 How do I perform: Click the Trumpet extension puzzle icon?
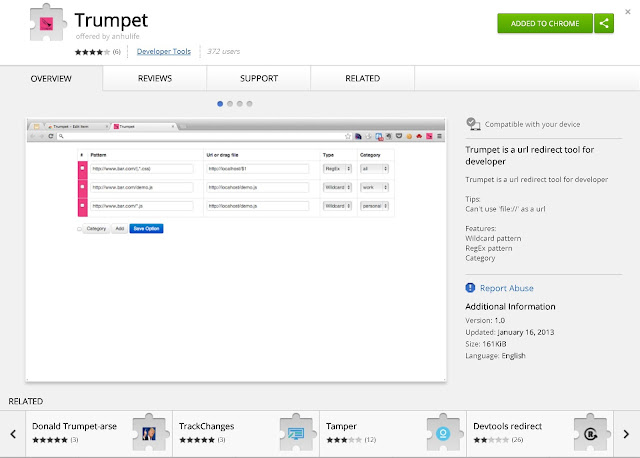[47, 23]
